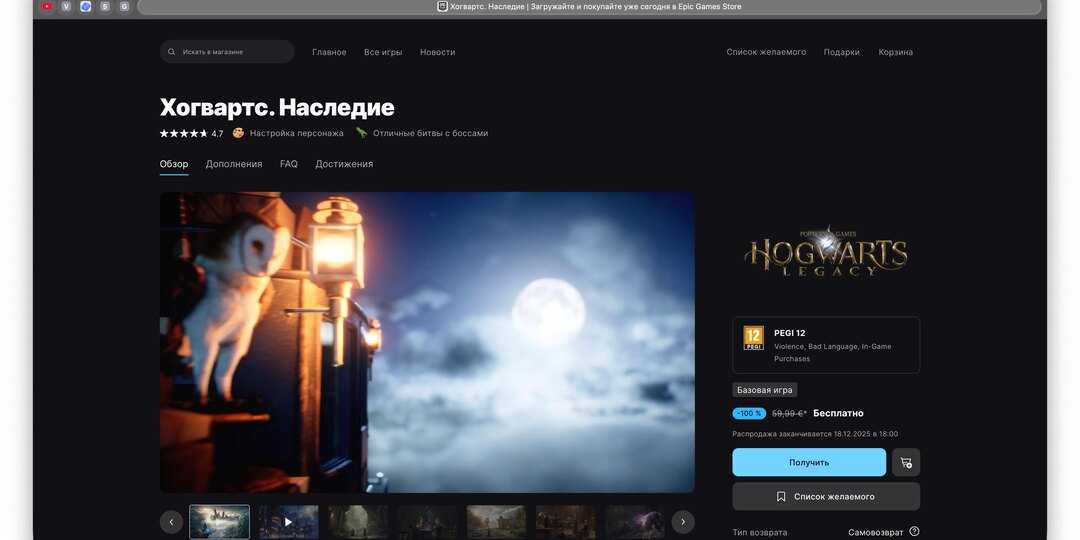Click the Самовозврат refund type text
This screenshot has width=1080, height=540.
[875, 532]
